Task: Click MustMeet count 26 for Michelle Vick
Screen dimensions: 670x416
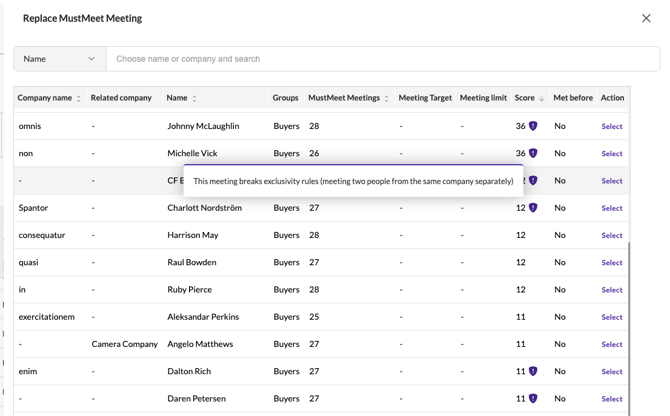Action: [x=314, y=153]
